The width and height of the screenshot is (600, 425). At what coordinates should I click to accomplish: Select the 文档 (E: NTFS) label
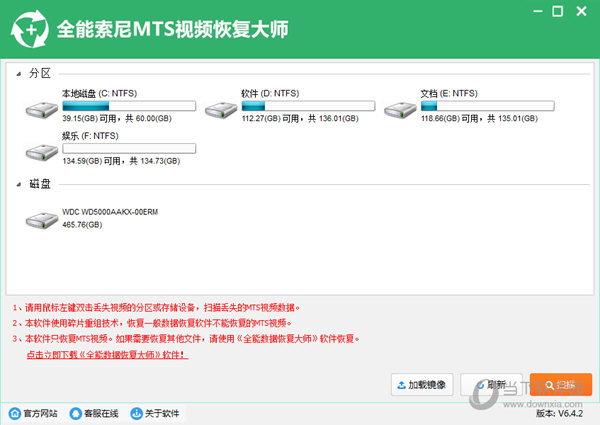[449, 93]
